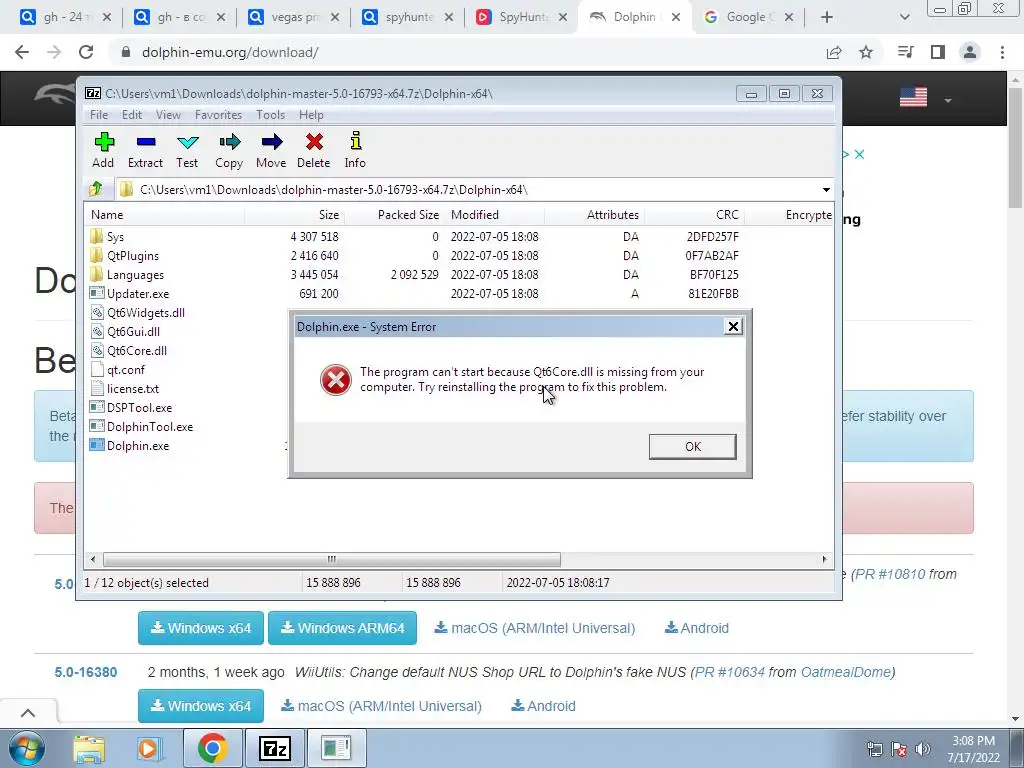Click the Add toolbar icon in 7-Zip

pyautogui.click(x=103, y=150)
